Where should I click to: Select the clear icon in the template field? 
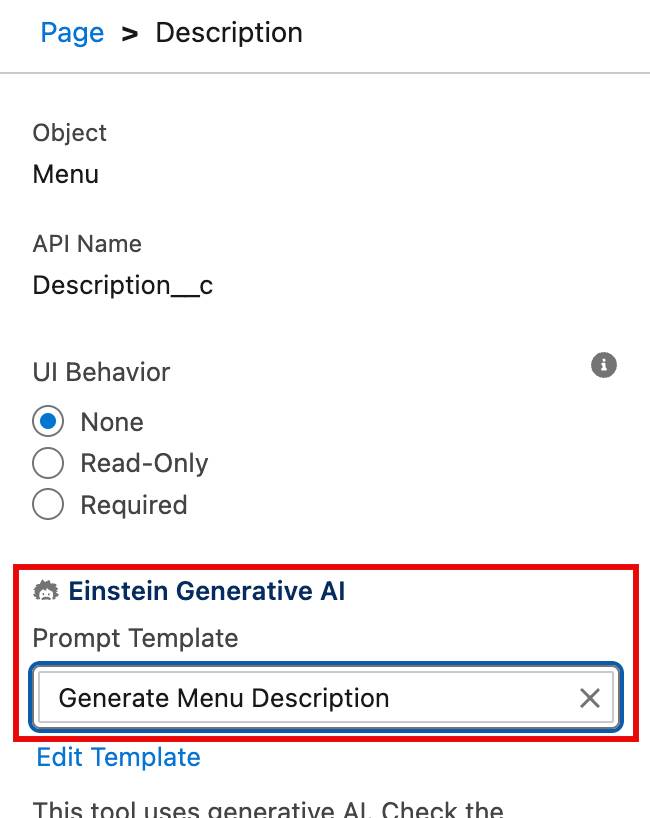pyautogui.click(x=589, y=697)
